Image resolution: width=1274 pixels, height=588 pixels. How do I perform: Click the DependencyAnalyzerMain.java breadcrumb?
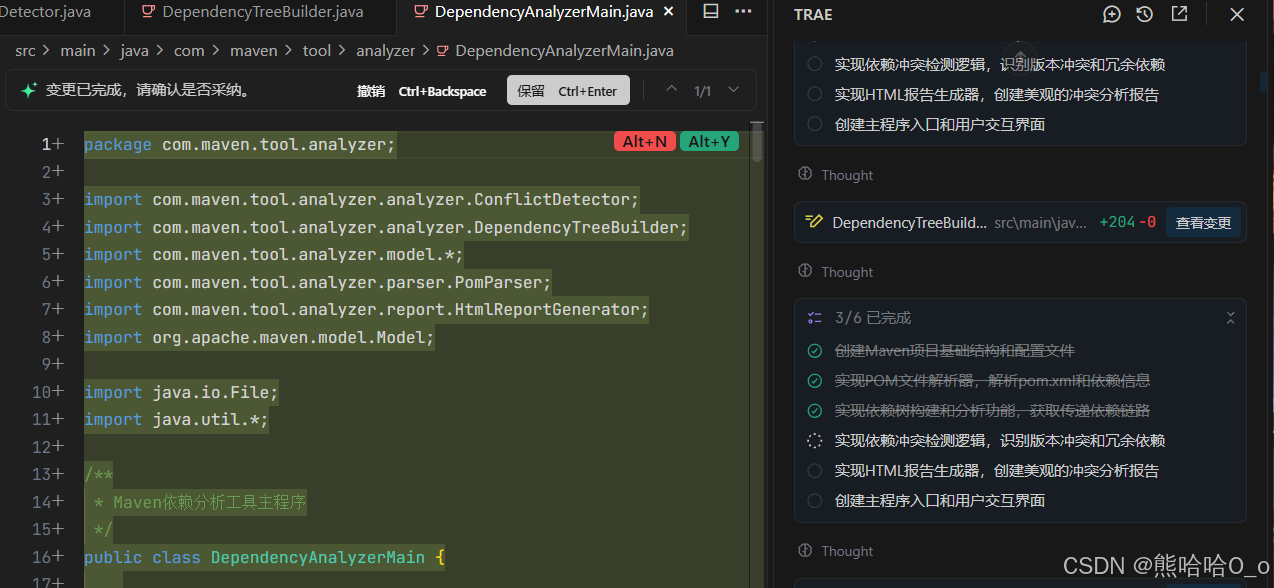pyautogui.click(x=564, y=50)
